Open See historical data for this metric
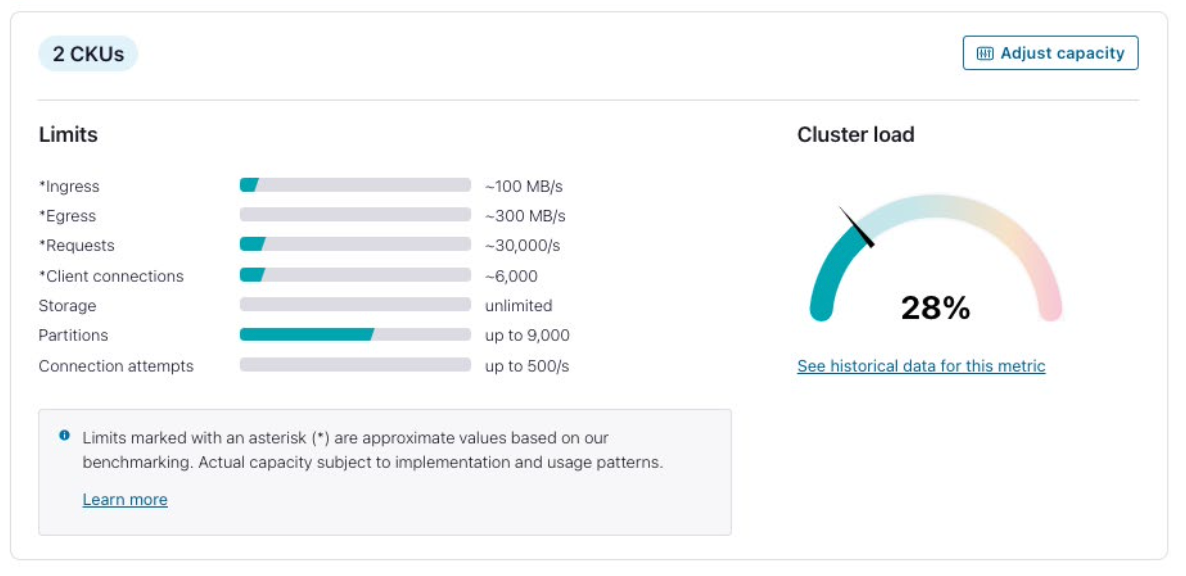Screen dimensions: 1186x576 click(921, 366)
